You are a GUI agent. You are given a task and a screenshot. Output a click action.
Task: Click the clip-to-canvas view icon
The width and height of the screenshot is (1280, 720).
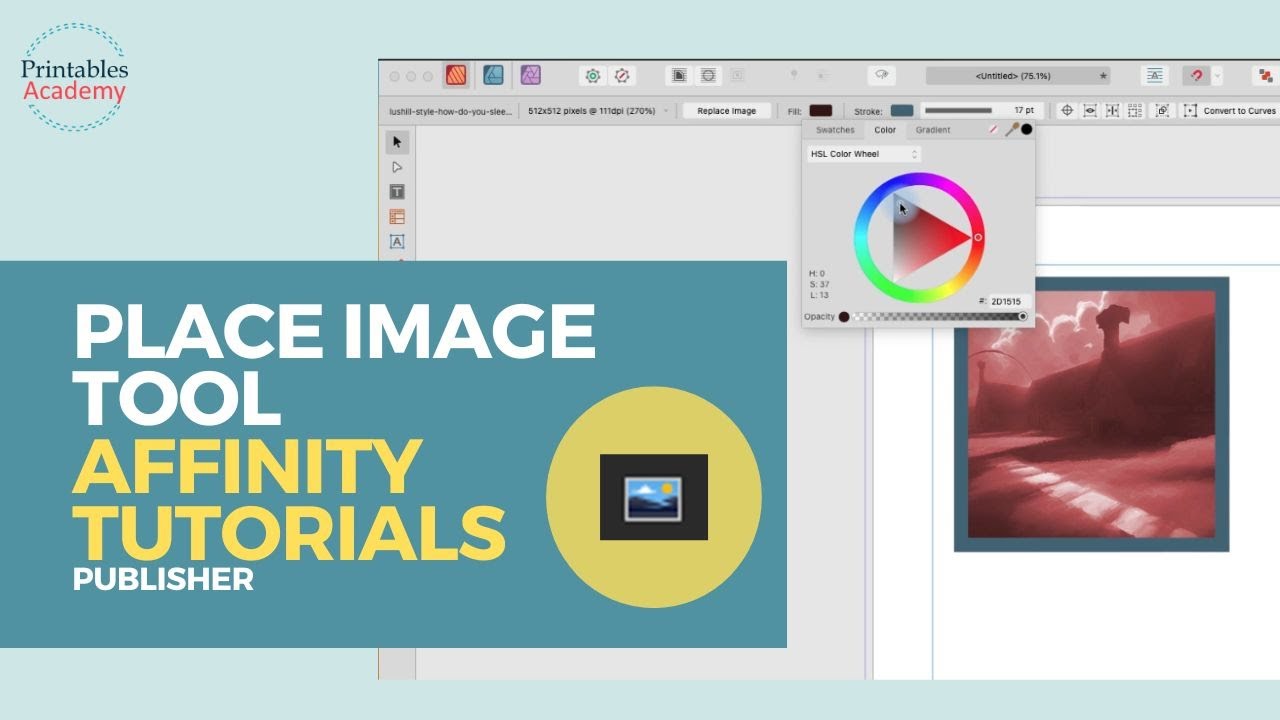click(x=708, y=75)
